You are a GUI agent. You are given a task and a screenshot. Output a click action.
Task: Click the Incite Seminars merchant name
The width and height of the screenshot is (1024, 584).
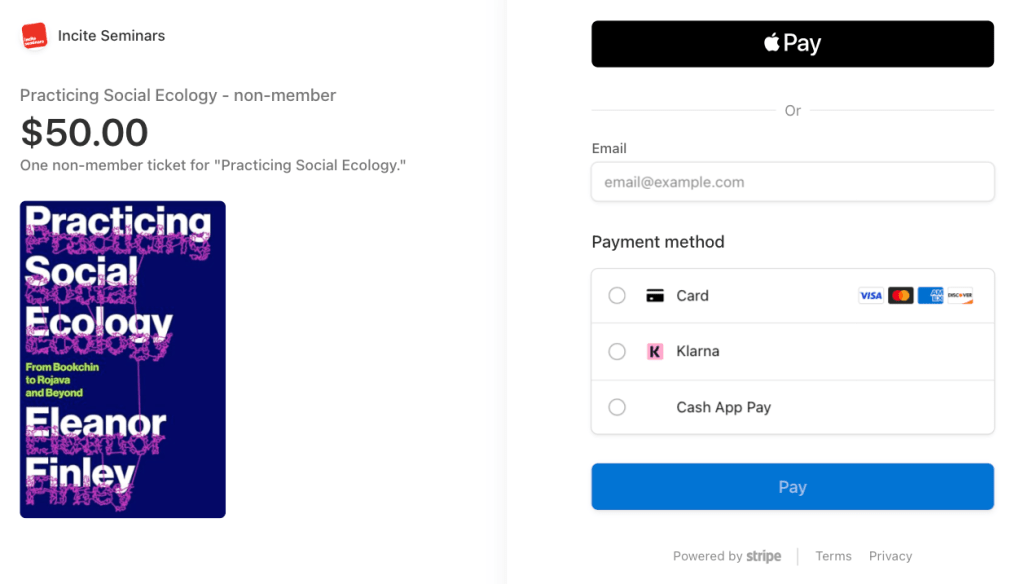(x=111, y=36)
